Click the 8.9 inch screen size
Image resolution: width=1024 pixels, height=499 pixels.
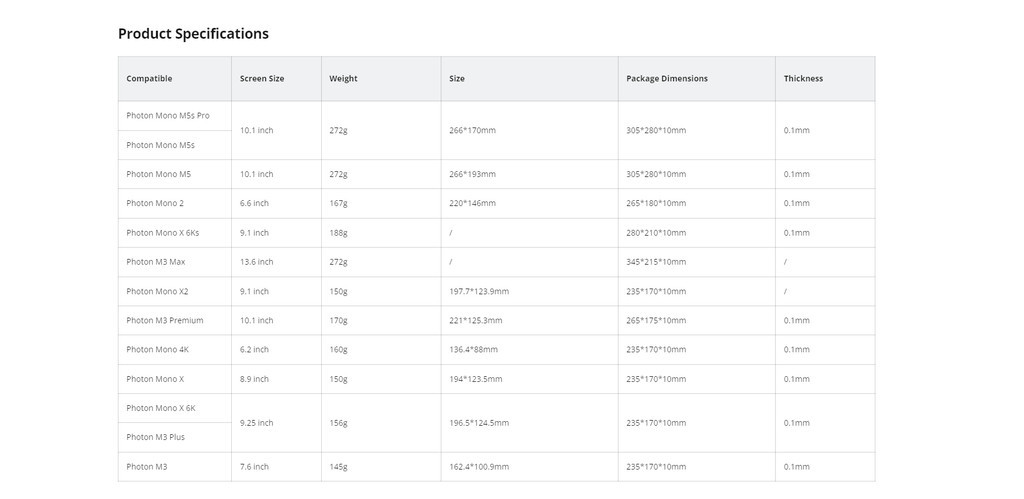pos(254,379)
